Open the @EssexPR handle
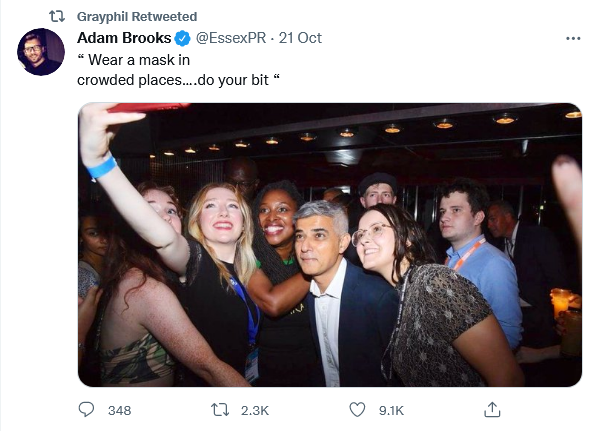The height and width of the screenshot is (431, 598). (231, 38)
